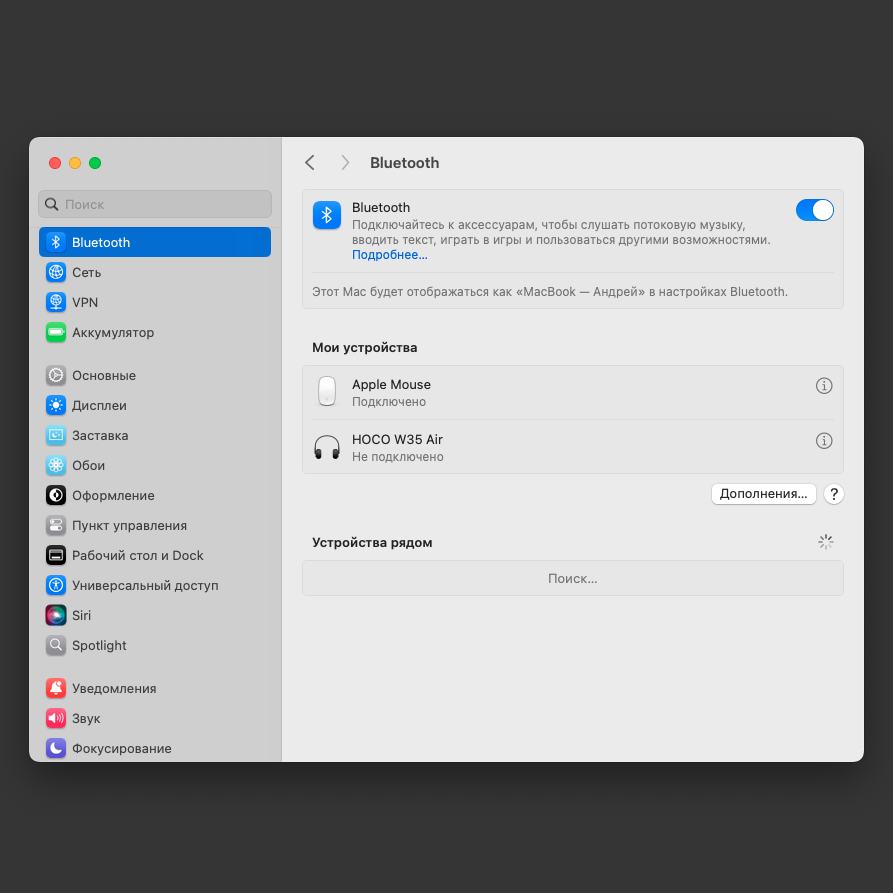The width and height of the screenshot is (893, 893).
Task: Open Пункт управления settings
Action: [155, 525]
